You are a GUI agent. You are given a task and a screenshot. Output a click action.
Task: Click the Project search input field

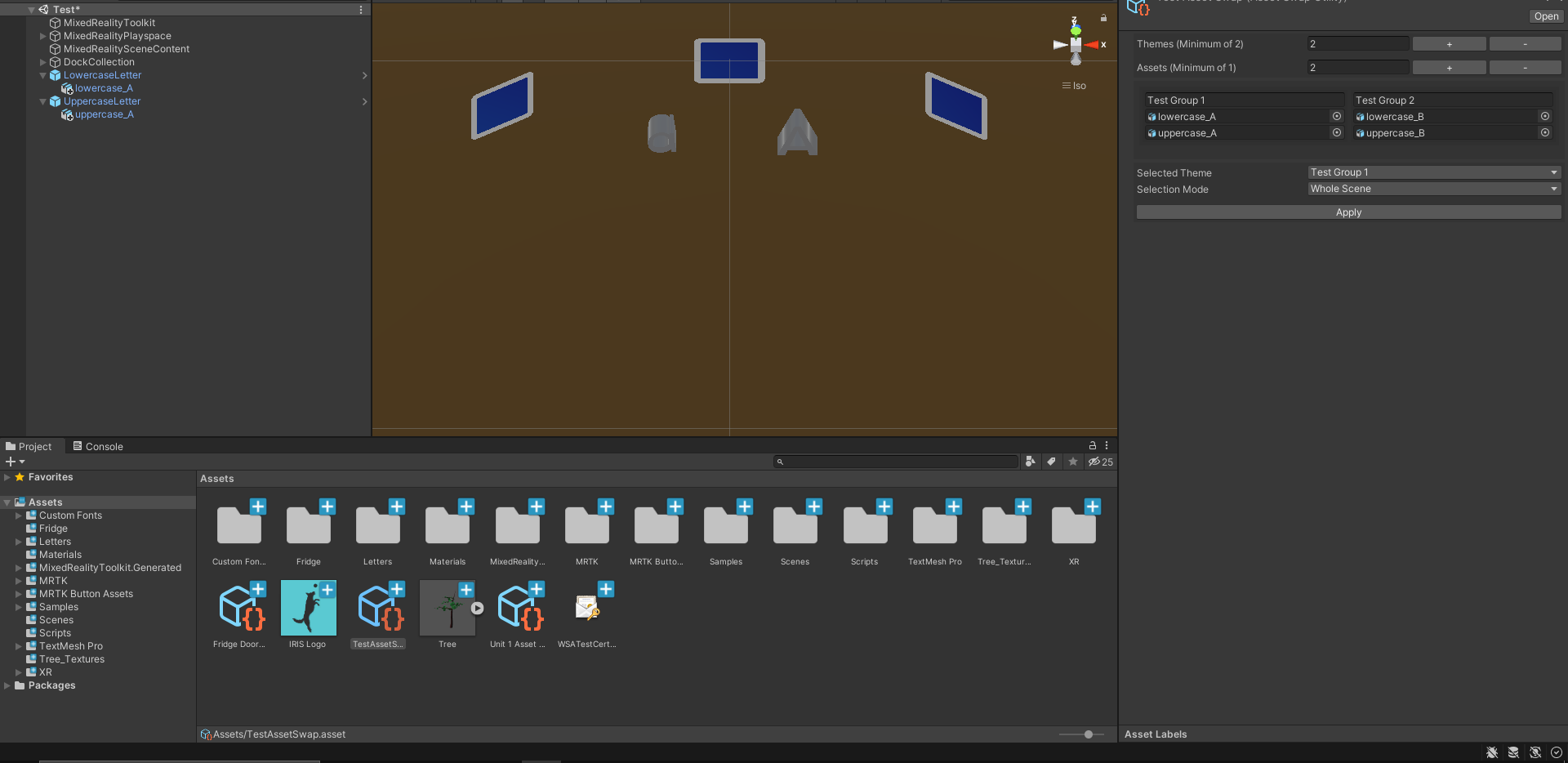point(896,462)
